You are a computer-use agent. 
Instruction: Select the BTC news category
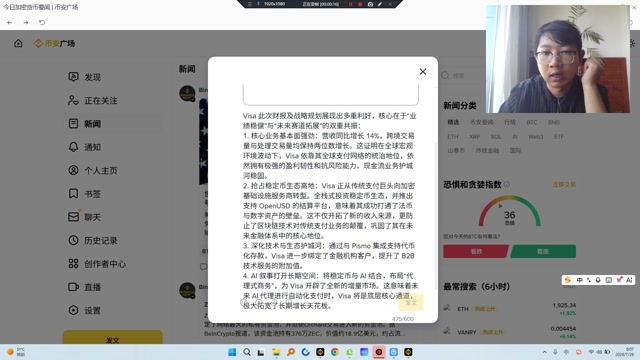(x=531, y=122)
